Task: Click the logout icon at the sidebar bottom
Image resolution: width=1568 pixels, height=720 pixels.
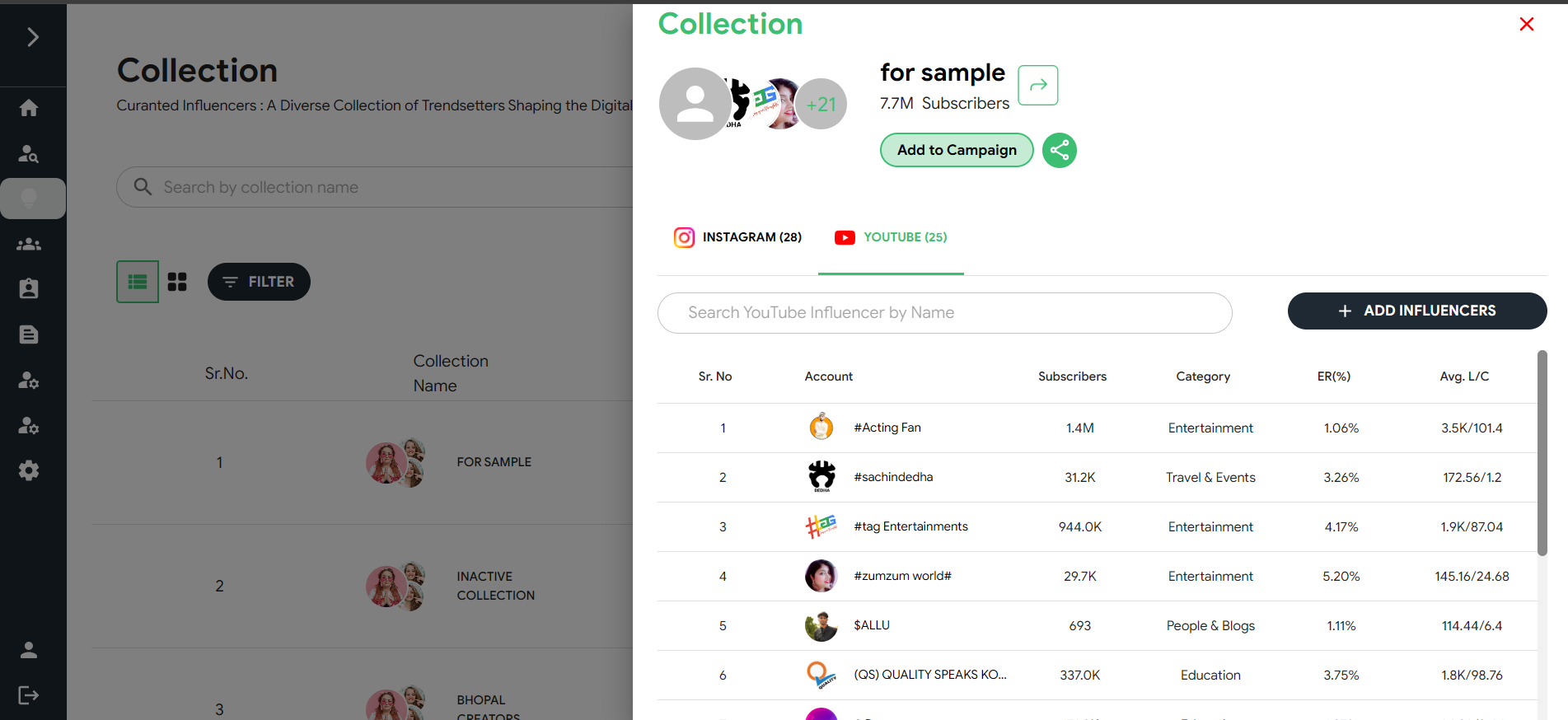Action: [x=29, y=695]
